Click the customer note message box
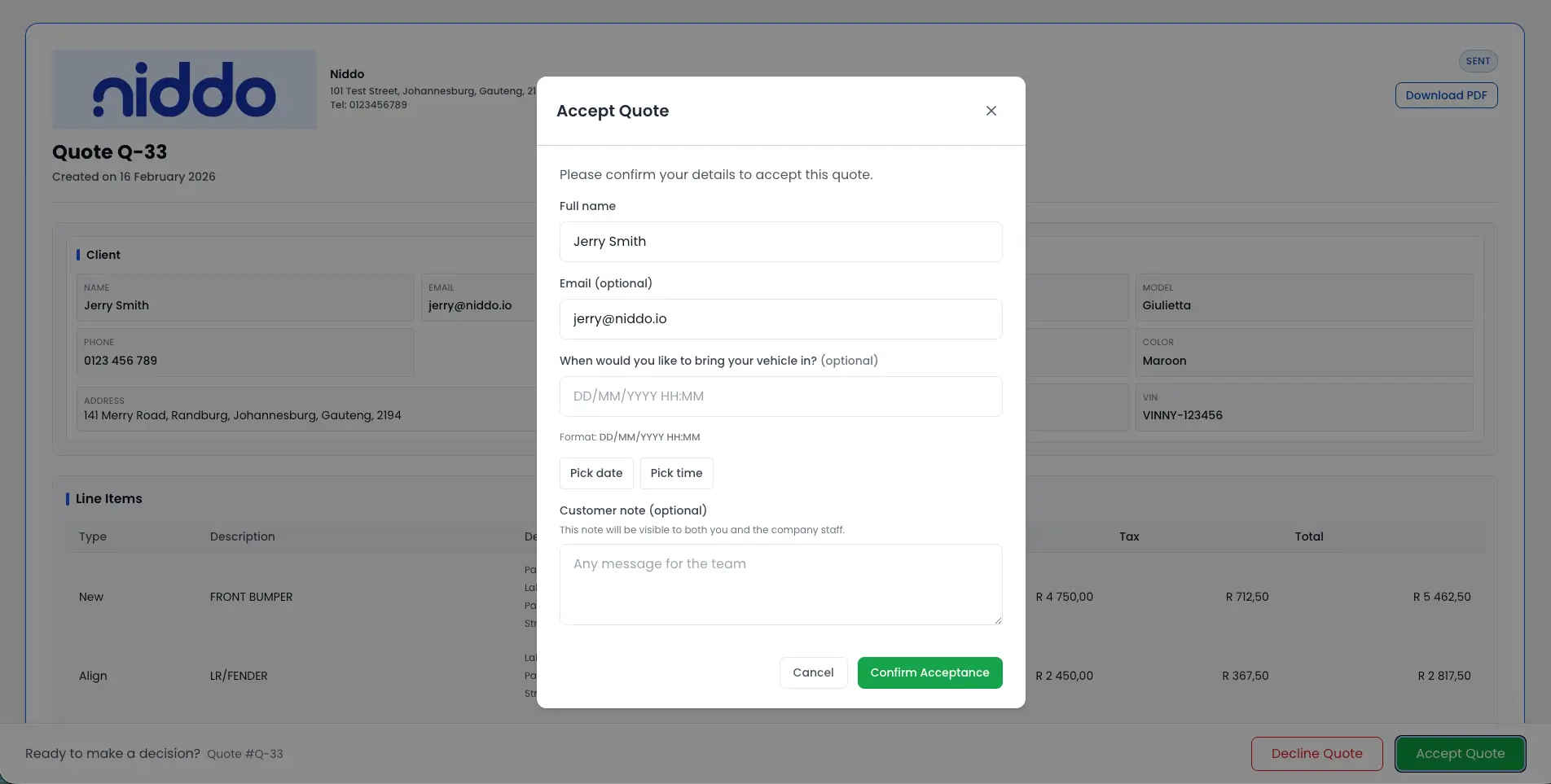The height and width of the screenshot is (784, 1551). 780,585
